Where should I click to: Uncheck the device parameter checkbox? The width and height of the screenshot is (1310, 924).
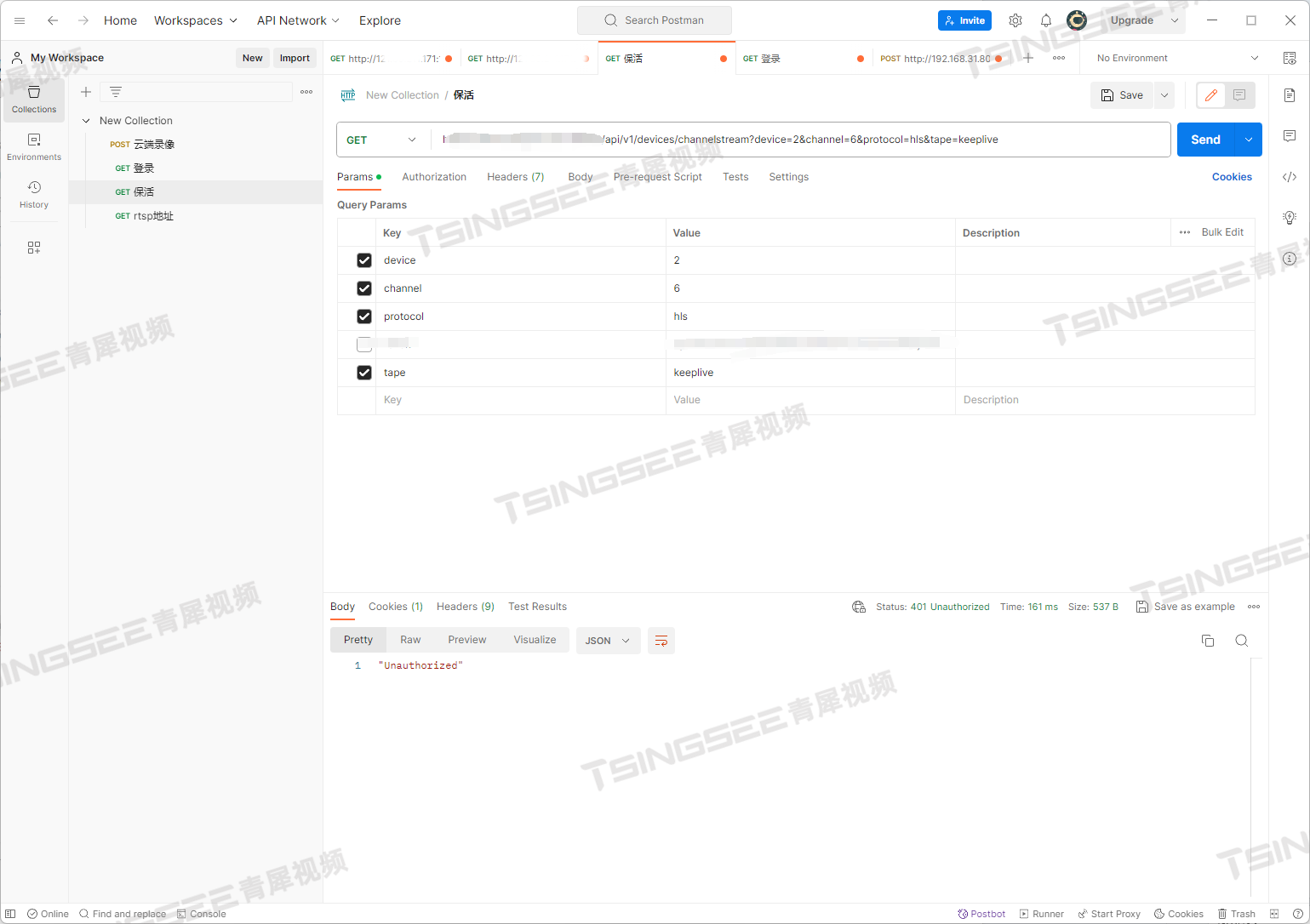pyautogui.click(x=364, y=260)
